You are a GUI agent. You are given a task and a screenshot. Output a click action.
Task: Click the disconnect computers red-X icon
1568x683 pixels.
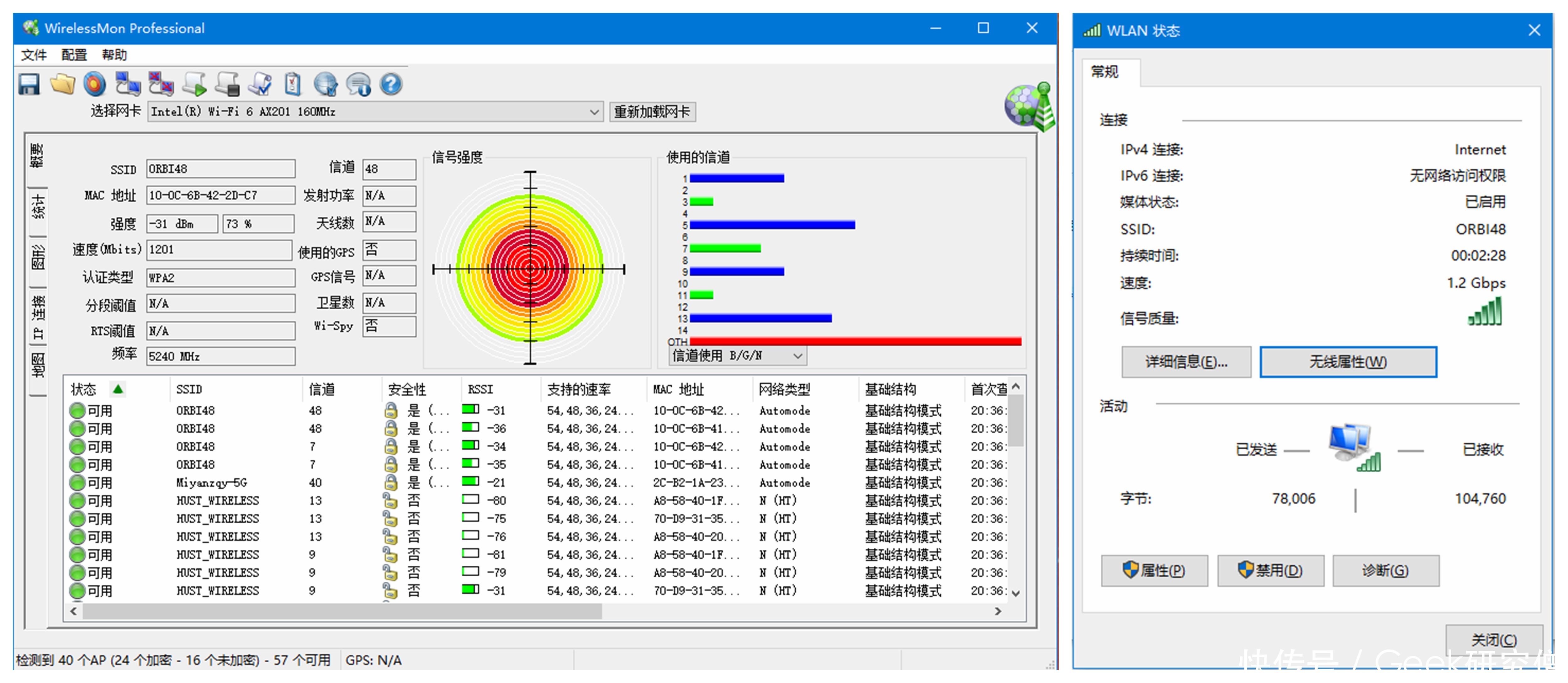click(x=161, y=84)
